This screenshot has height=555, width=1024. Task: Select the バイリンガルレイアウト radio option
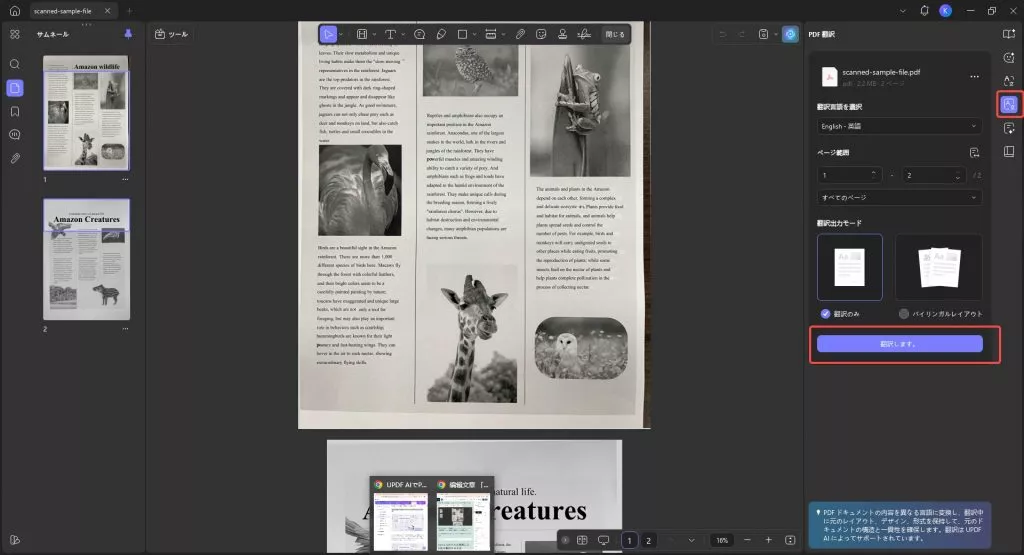(x=904, y=314)
